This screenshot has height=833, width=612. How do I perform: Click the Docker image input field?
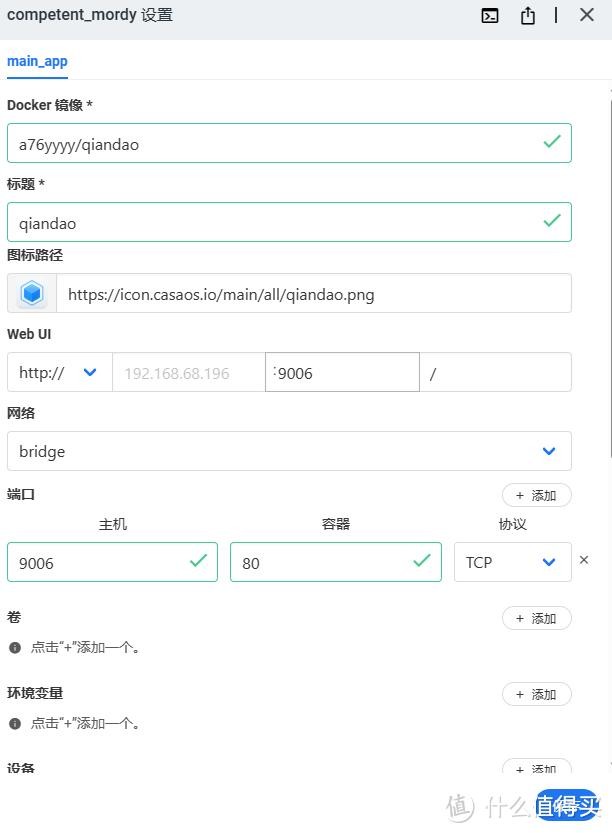pyautogui.click(x=289, y=143)
